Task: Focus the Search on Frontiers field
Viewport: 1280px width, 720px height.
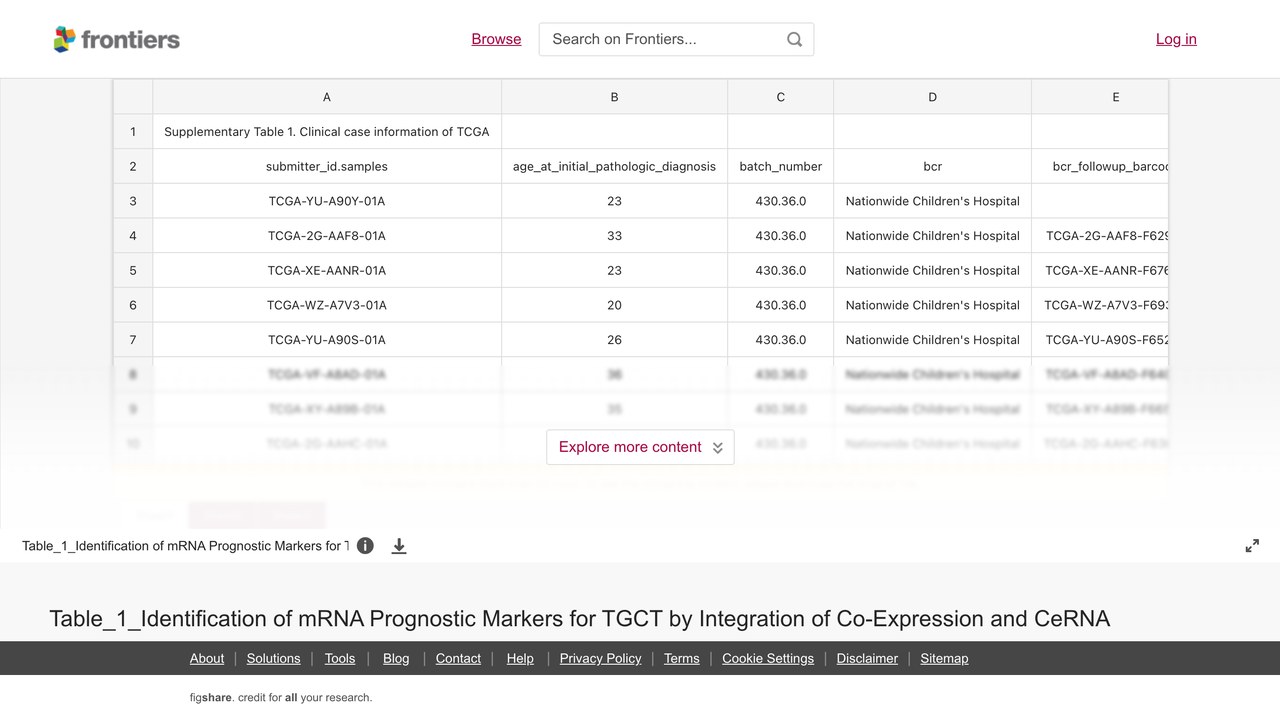Action: click(x=676, y=39)
